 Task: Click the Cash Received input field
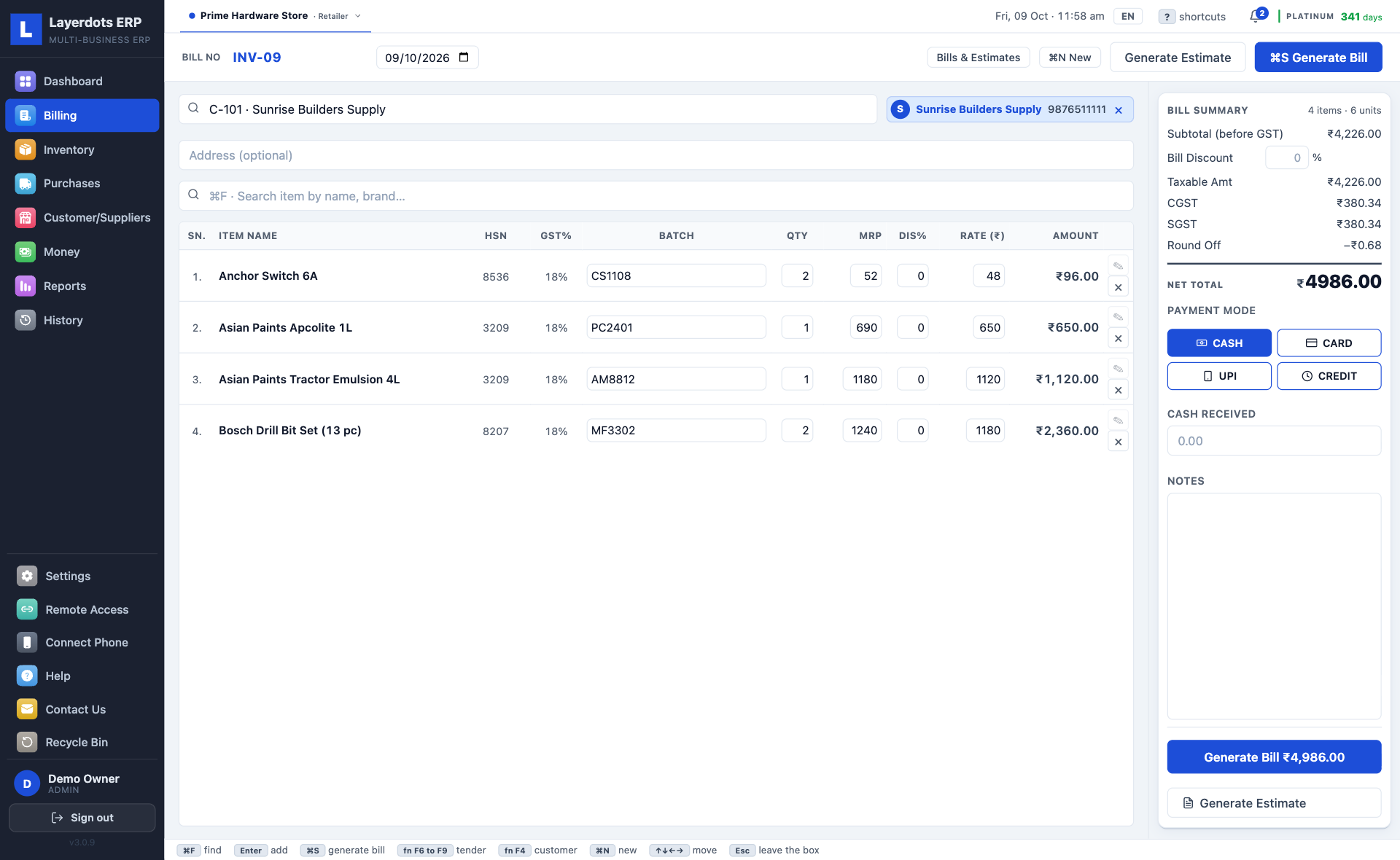pyautogui.click(x=1274, y=441)
